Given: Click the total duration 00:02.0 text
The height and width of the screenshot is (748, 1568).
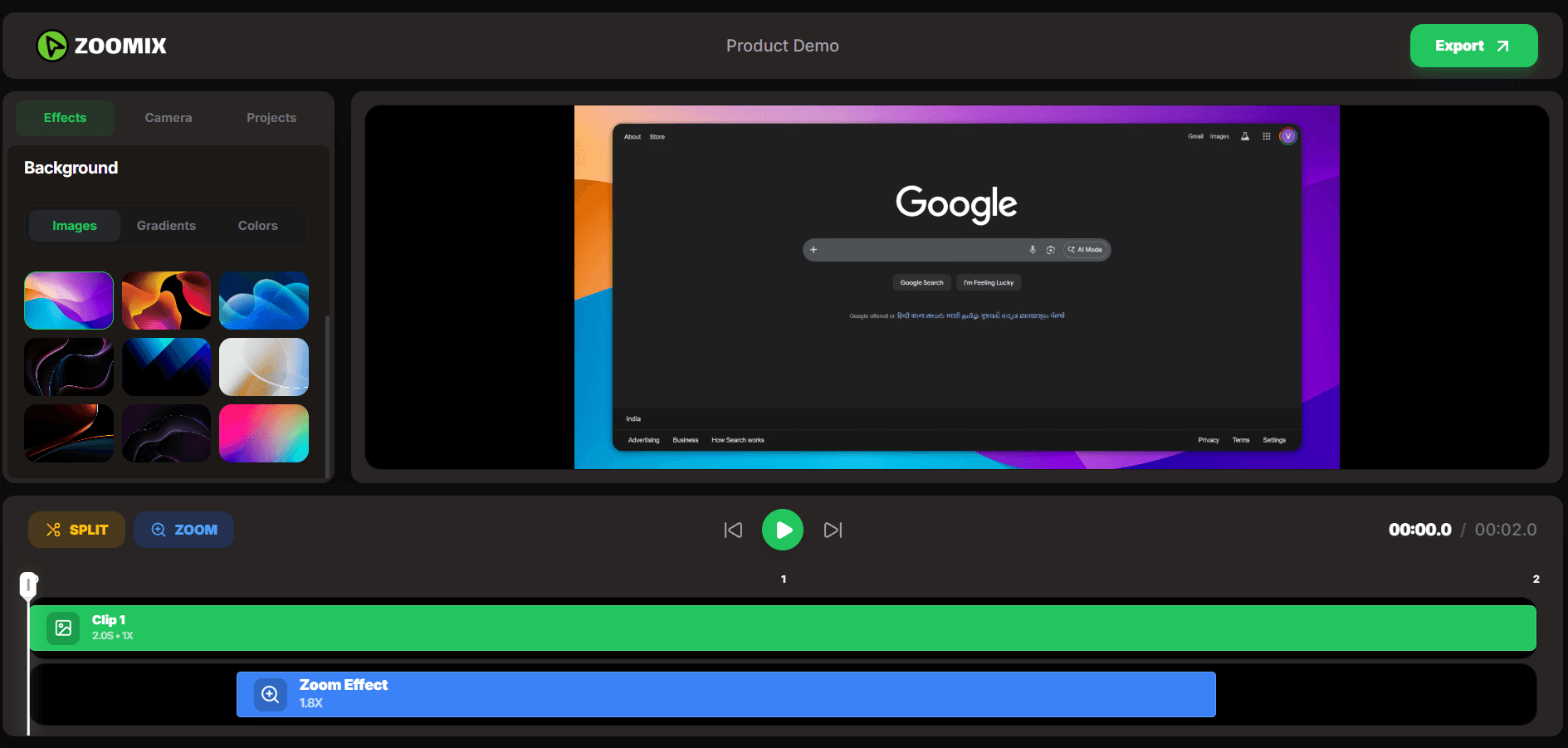Looking at the screenshot, I should 1506,530.
